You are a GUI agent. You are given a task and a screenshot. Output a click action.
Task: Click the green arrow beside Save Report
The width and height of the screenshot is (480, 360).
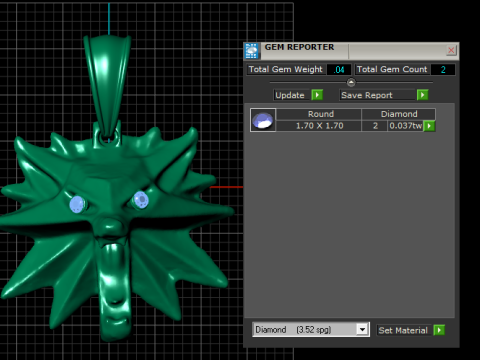tap(422, 95)
